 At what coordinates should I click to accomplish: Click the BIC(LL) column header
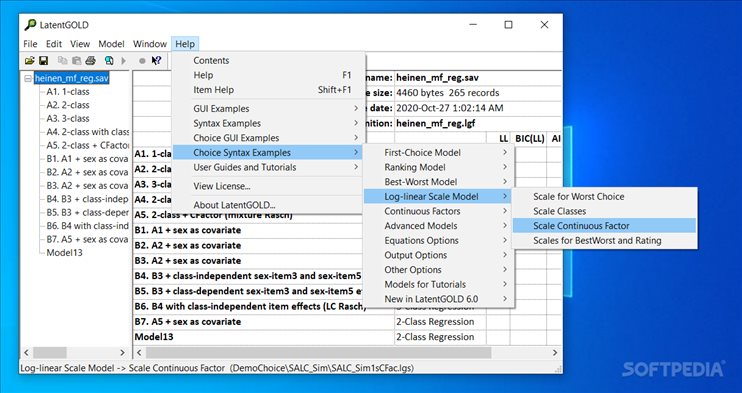click(530, 139)
